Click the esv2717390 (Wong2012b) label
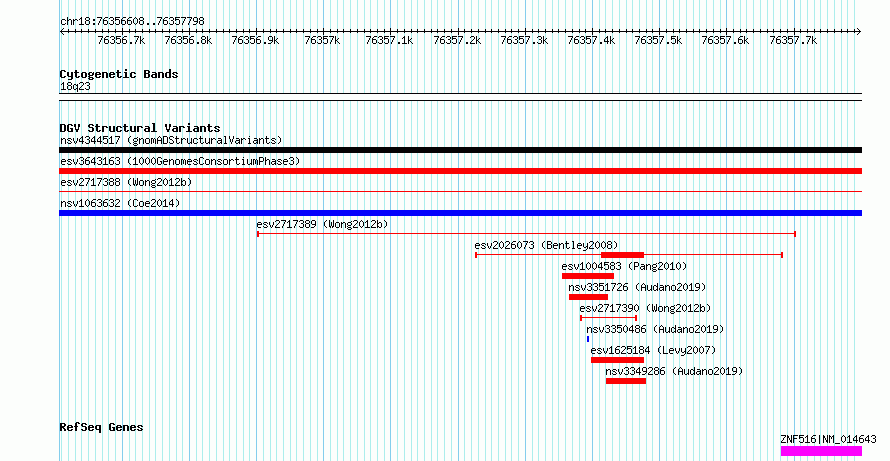The width and height of the screenshot is (890, 461). [x=645, y=308]
